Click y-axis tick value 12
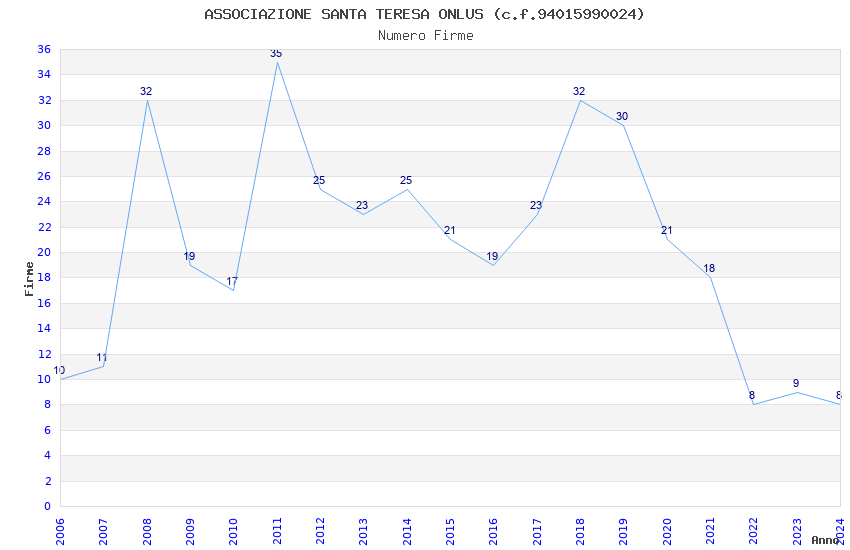The height and width of the screenshot is (550, 850). pyautogui.click(x=44, y=354)
